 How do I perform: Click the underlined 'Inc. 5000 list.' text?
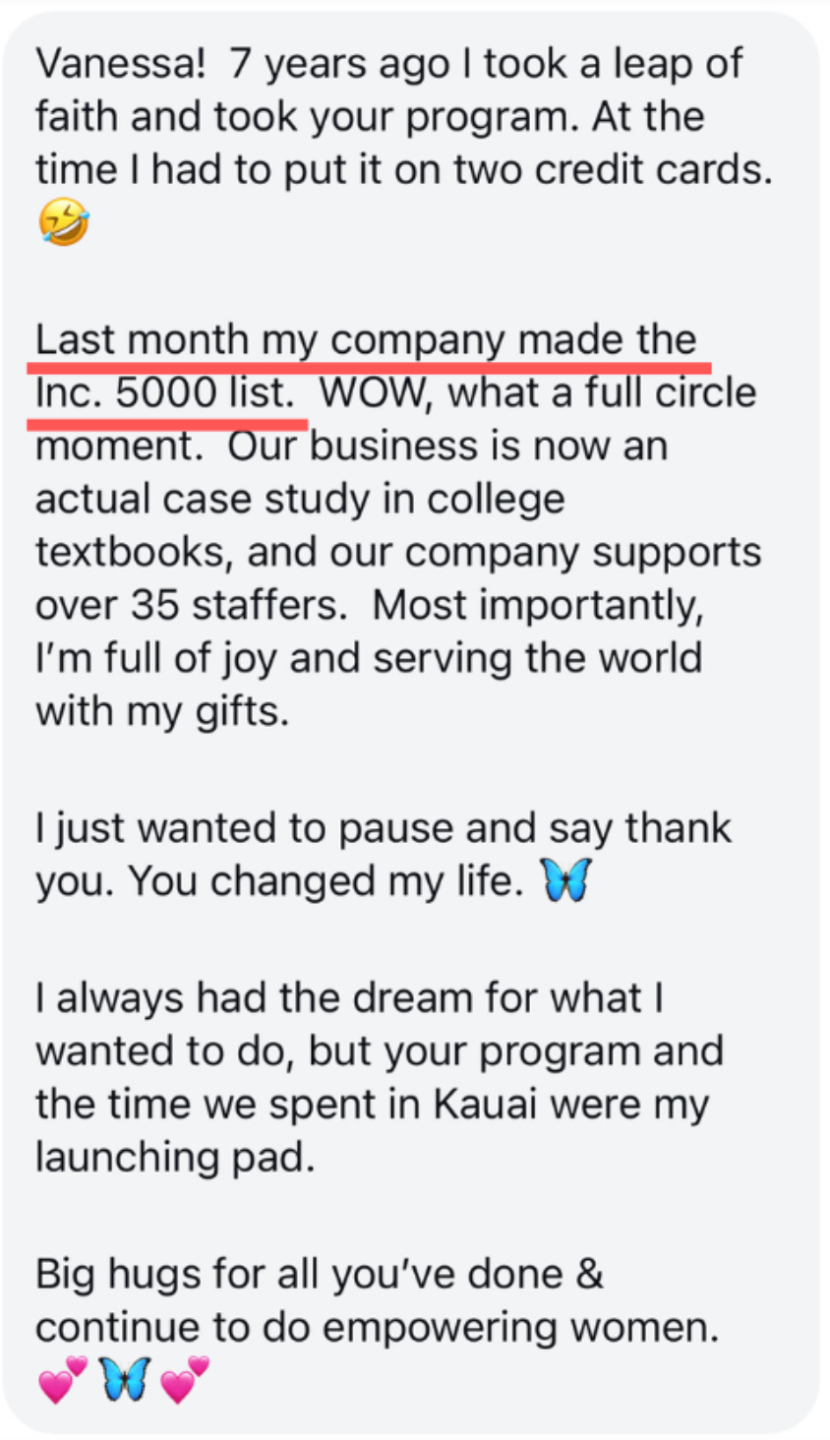coord(166,395)
